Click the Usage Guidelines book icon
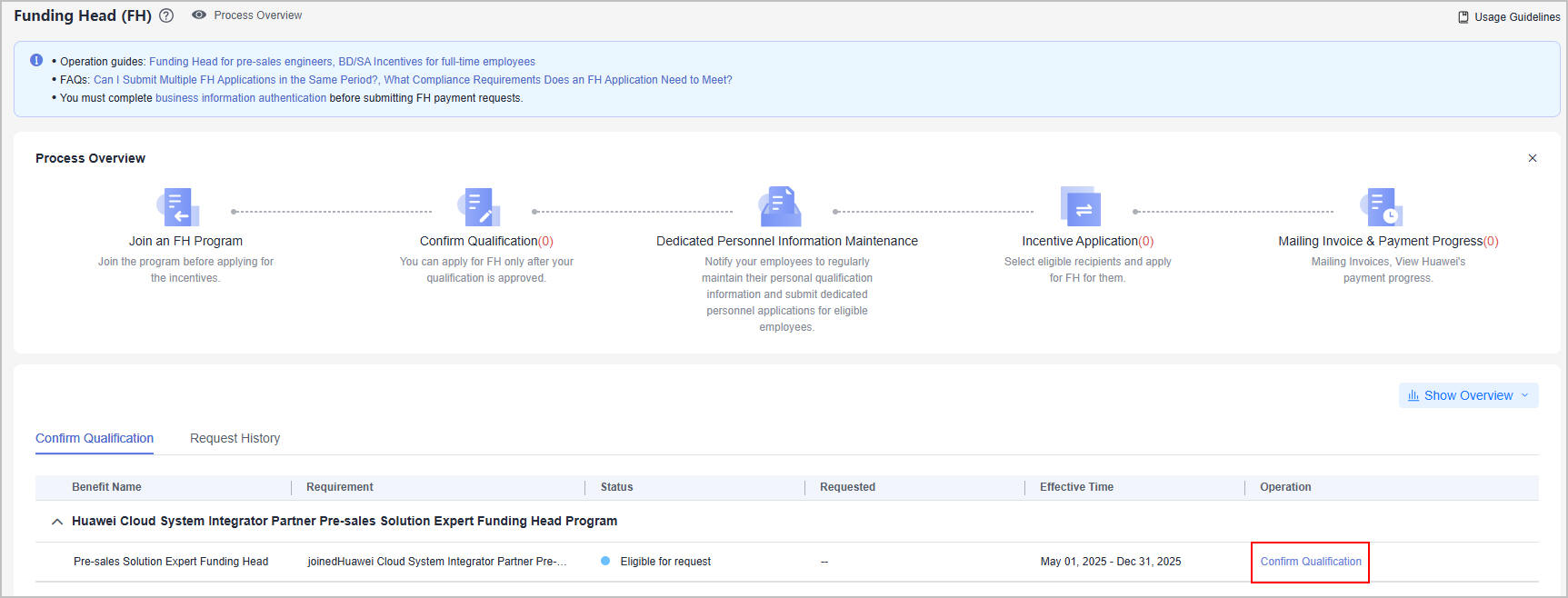Viewport: 1568px width, 598px height. 1463,17
